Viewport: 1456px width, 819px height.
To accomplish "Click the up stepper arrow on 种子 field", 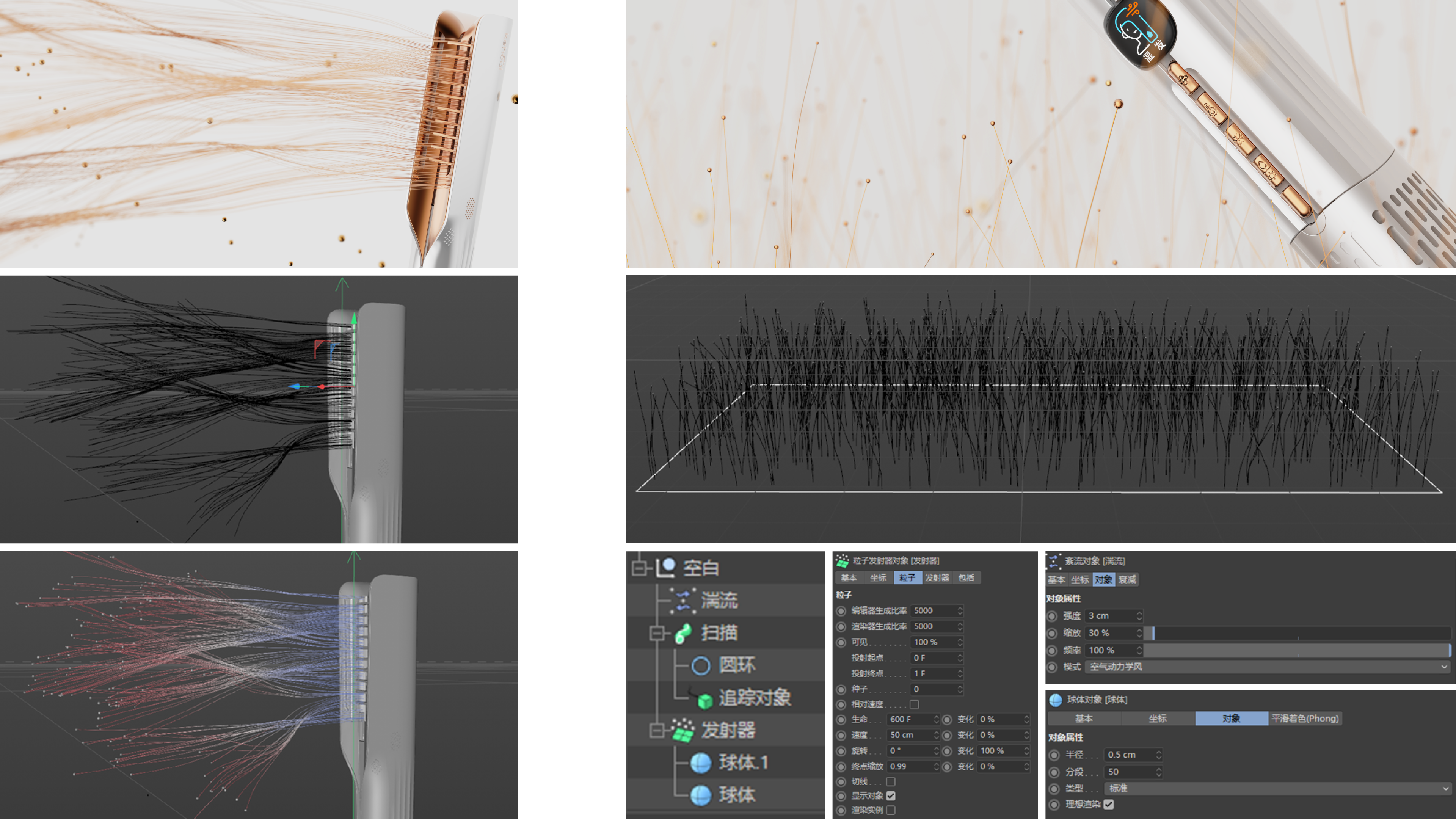I will point(960,686).
